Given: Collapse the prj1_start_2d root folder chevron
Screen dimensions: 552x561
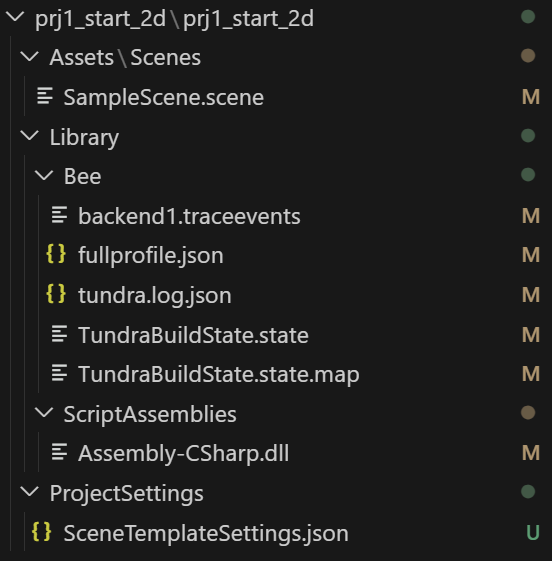Looking at the screenshot, I should point(15,16).
